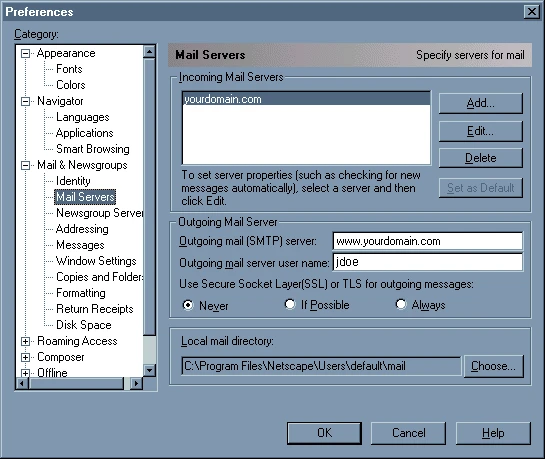Collapse the Navigator category

pos(25,101)
